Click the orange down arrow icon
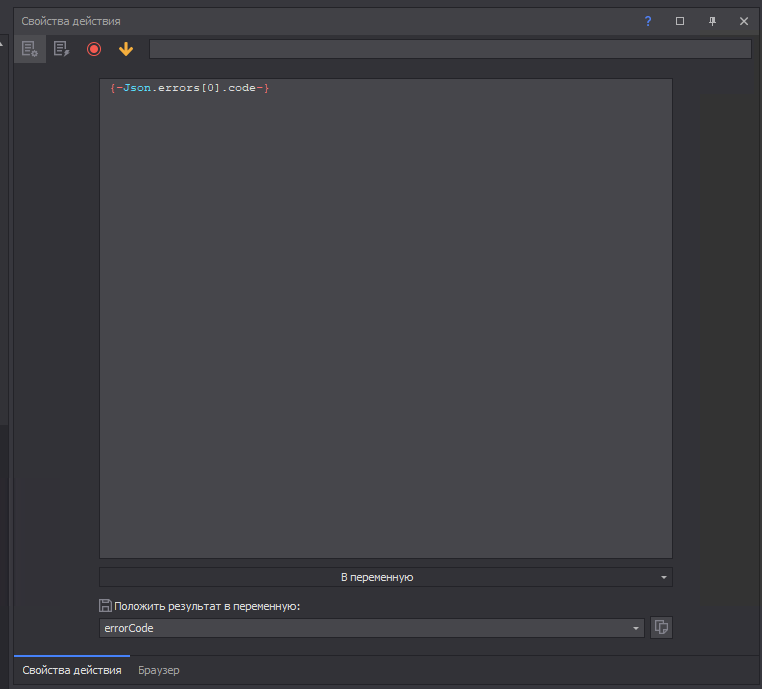This screenshot has height=689, width=762. point(126,49)
